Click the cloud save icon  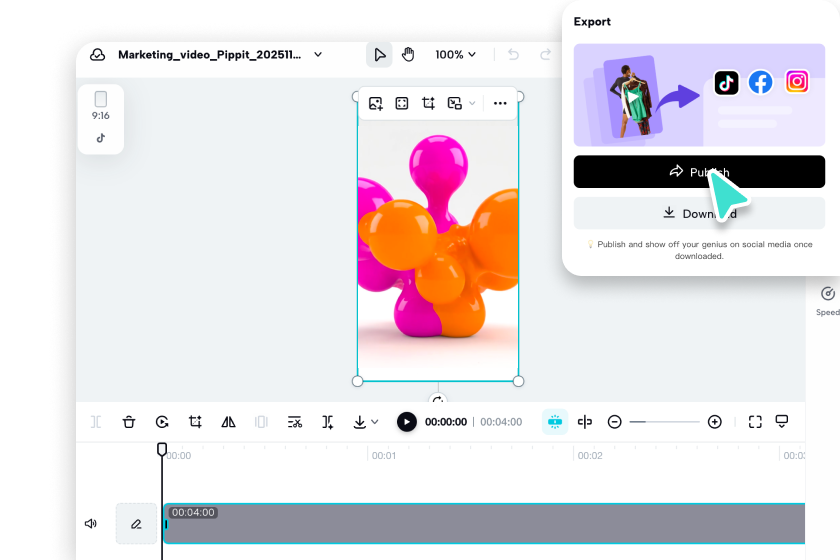tap(98, 55)
